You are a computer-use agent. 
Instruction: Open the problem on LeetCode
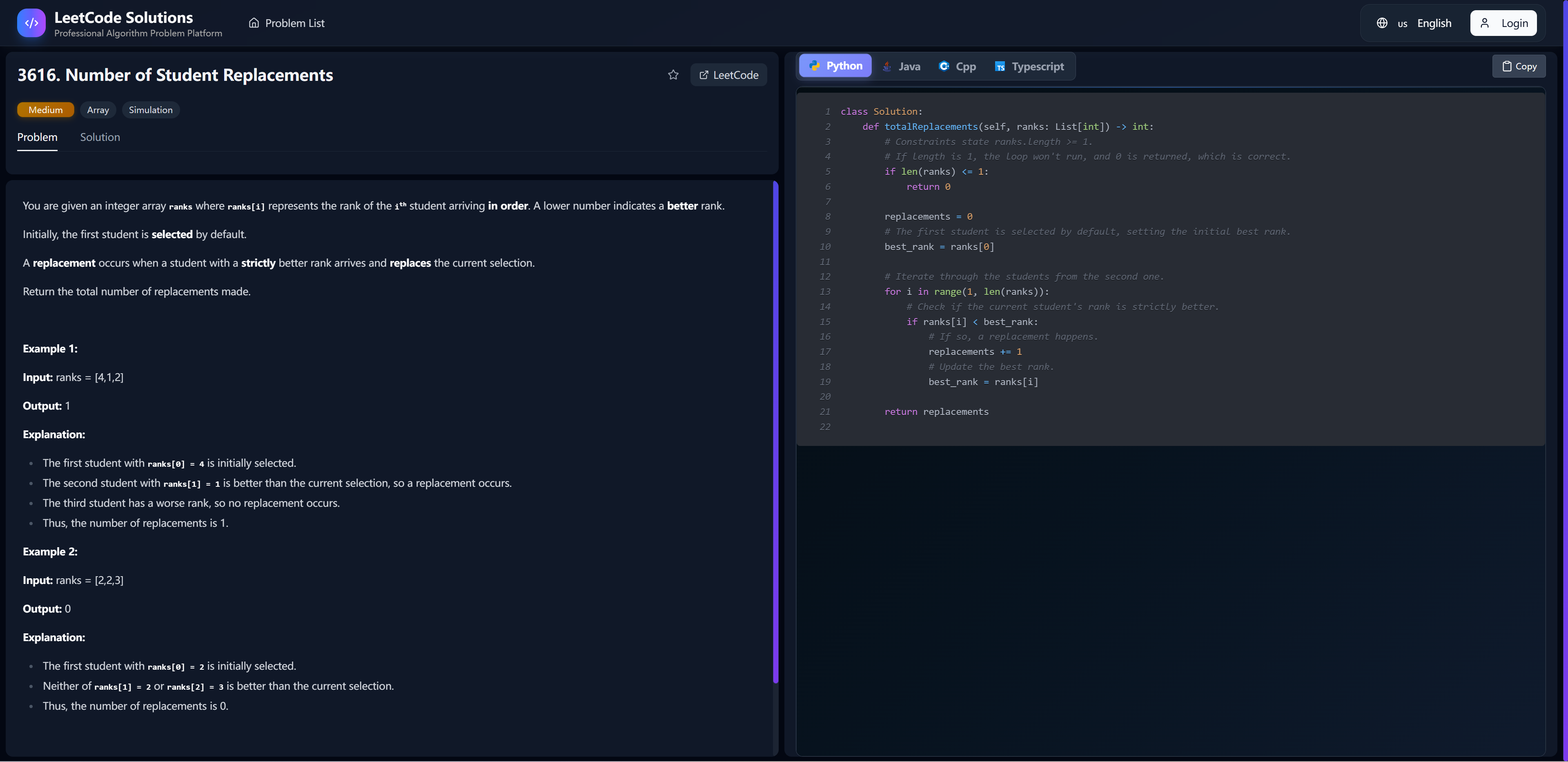tap(728, 75)
